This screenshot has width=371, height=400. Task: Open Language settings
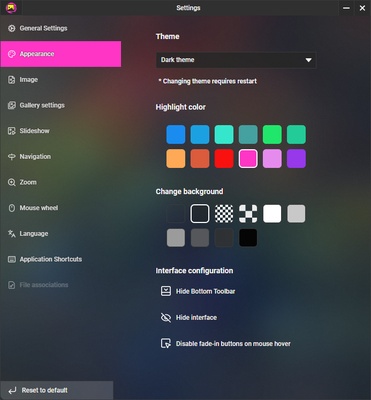click(61, 234)
